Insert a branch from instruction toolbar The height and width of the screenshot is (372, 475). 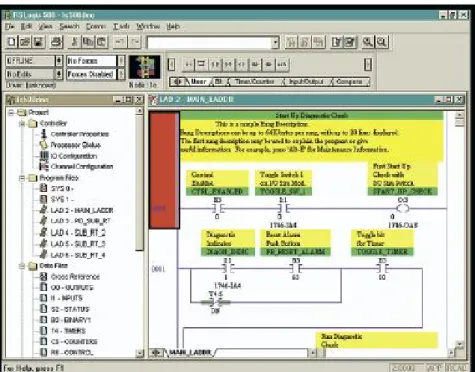click(x=202, y=64)
